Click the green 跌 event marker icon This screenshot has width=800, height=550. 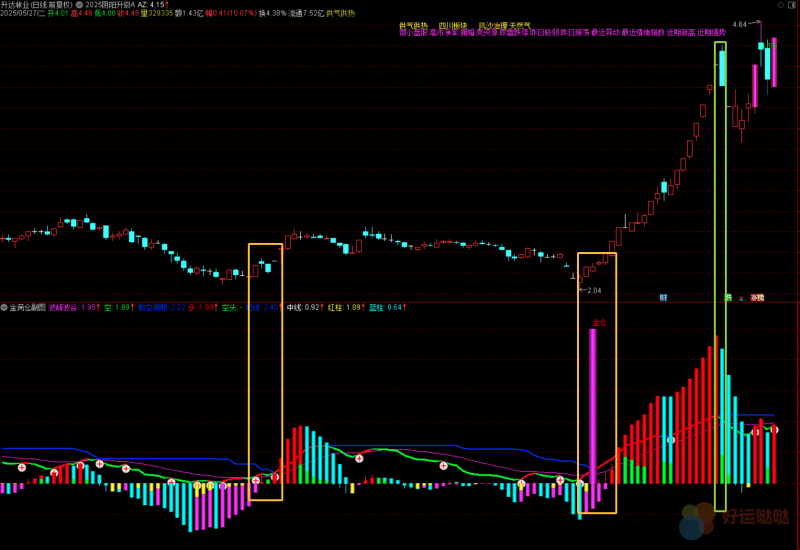[729, 297]
